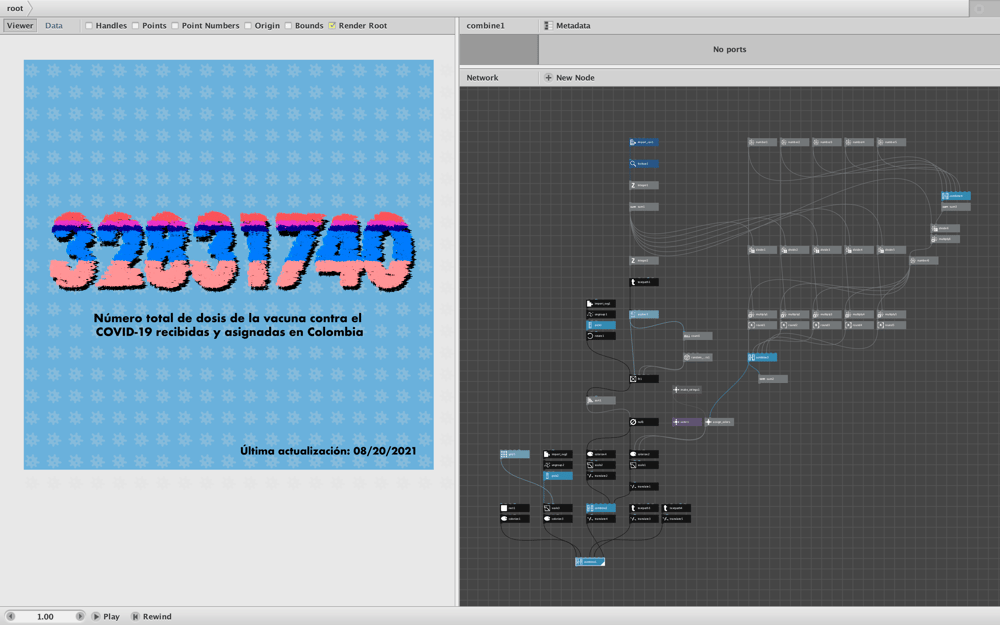
Task: Select the divide6 node
Action: [945, 228]
